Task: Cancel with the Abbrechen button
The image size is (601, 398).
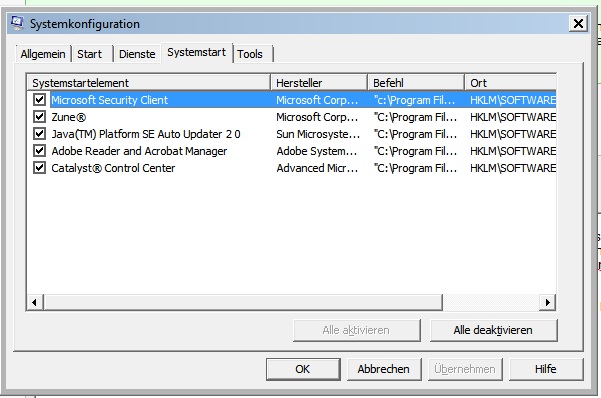Action: tap(384, 369)
